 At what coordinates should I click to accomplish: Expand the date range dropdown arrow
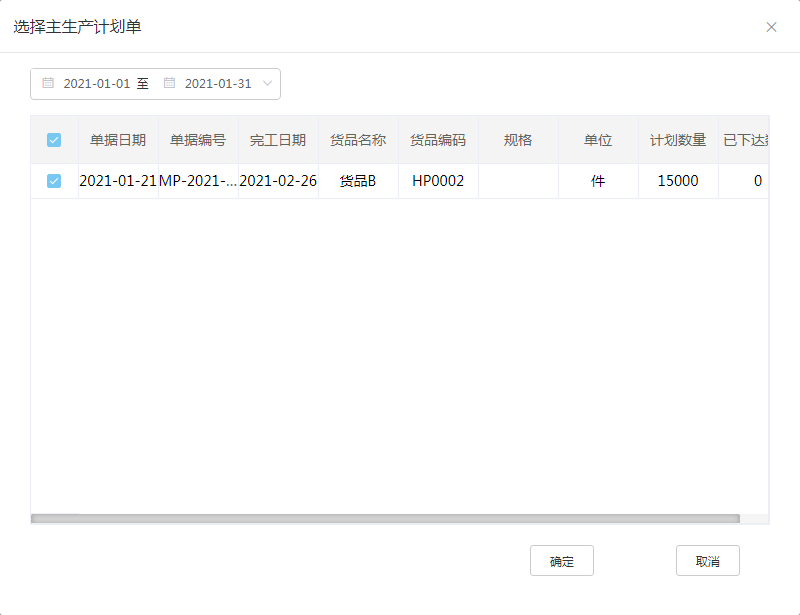tap(267, 83)
